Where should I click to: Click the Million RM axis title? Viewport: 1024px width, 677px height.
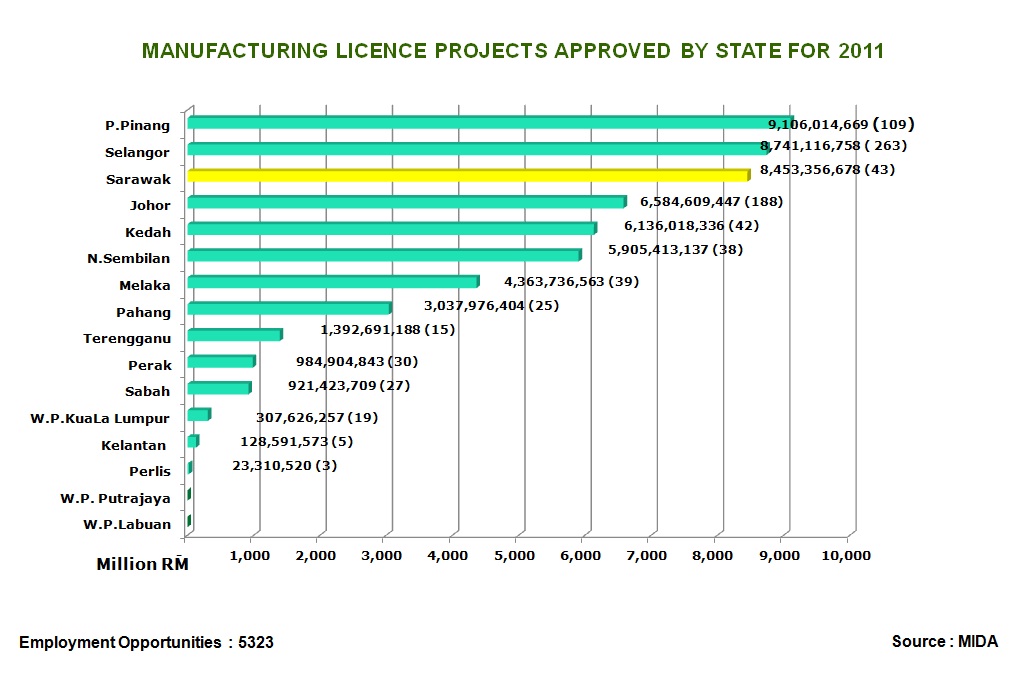pos(141,564)
